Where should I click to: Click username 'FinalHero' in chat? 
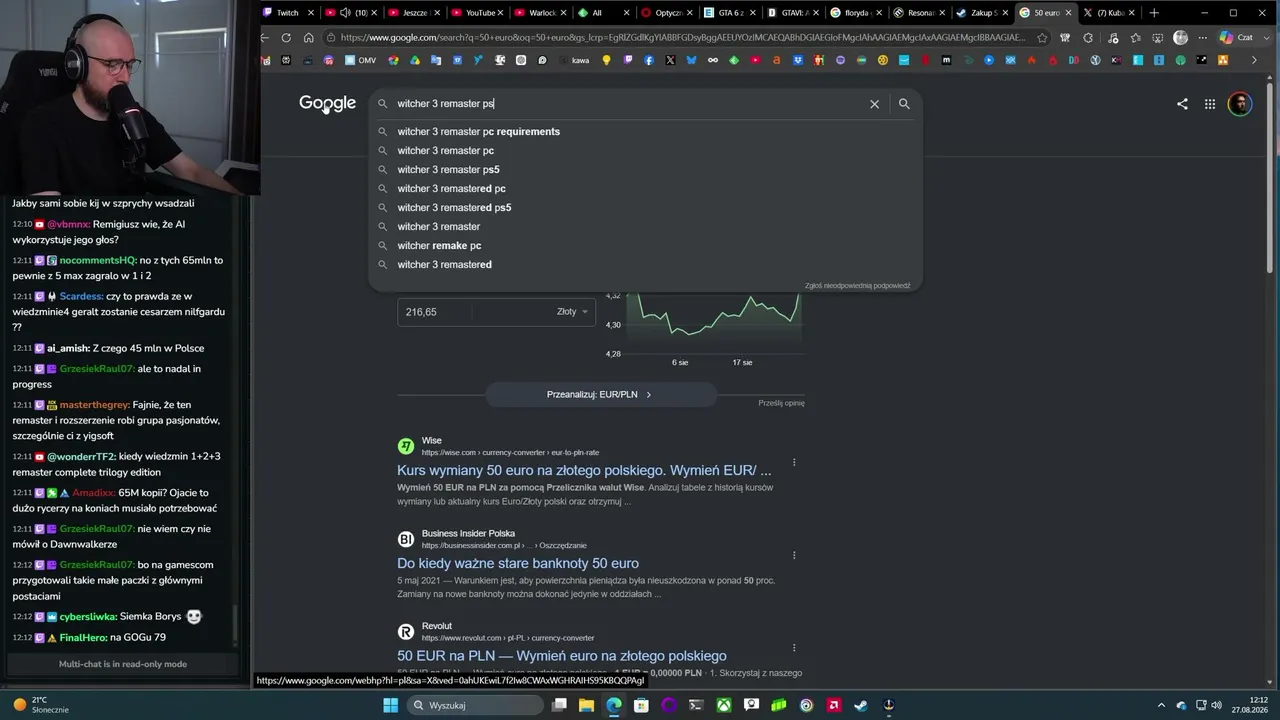point(83,637)
